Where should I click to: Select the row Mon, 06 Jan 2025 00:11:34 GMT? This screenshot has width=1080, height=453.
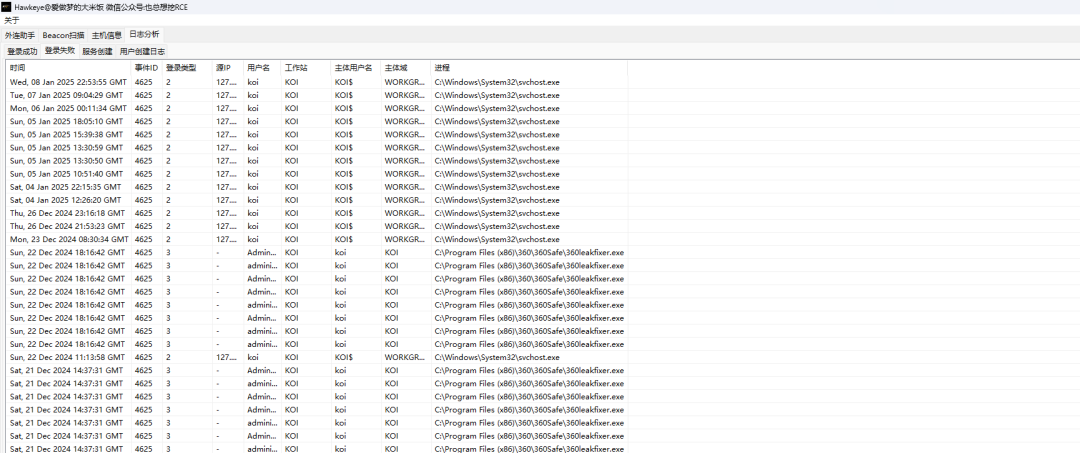coord(318,108)
